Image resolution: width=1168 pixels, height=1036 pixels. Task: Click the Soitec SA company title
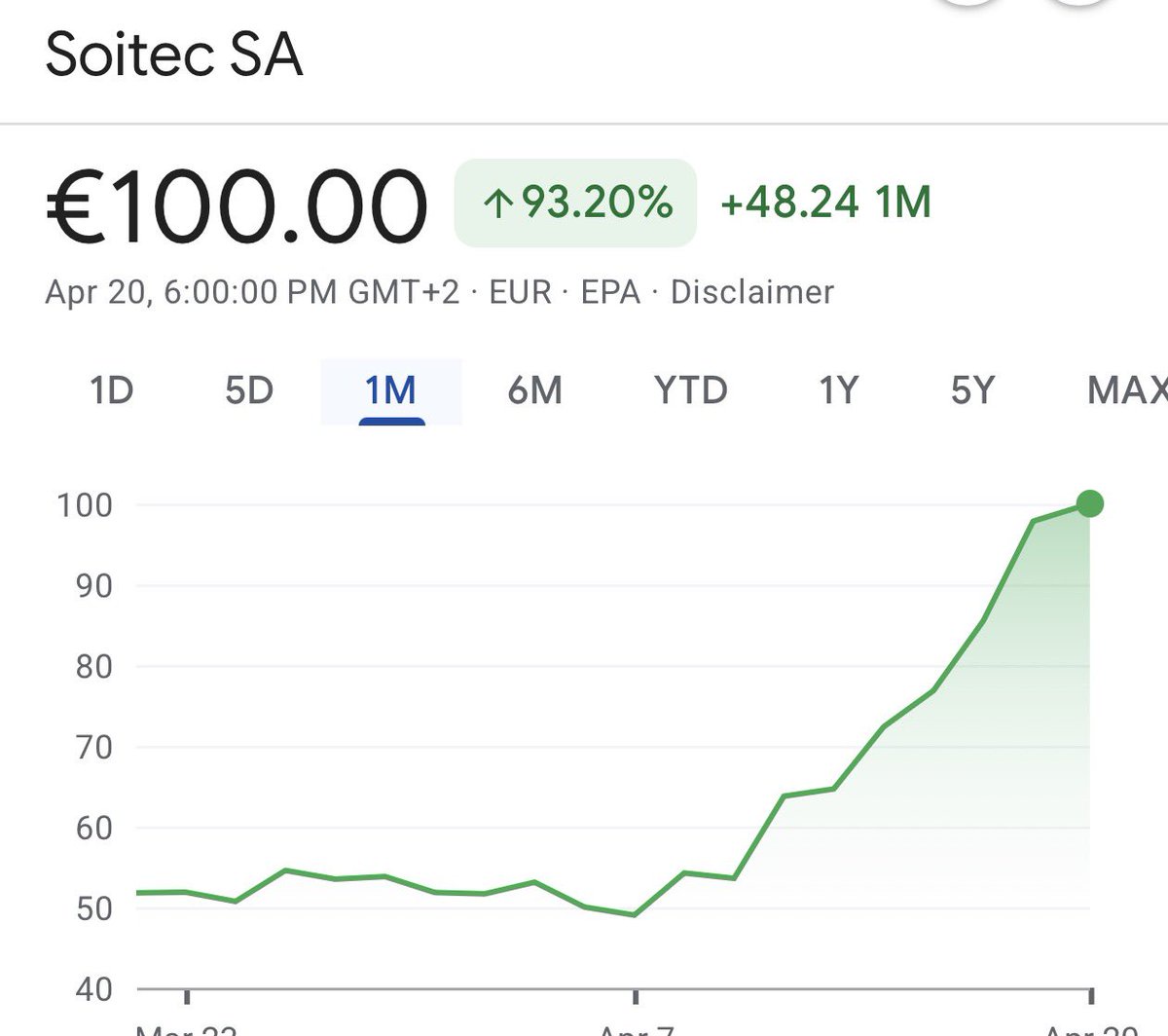coord(174,55)
